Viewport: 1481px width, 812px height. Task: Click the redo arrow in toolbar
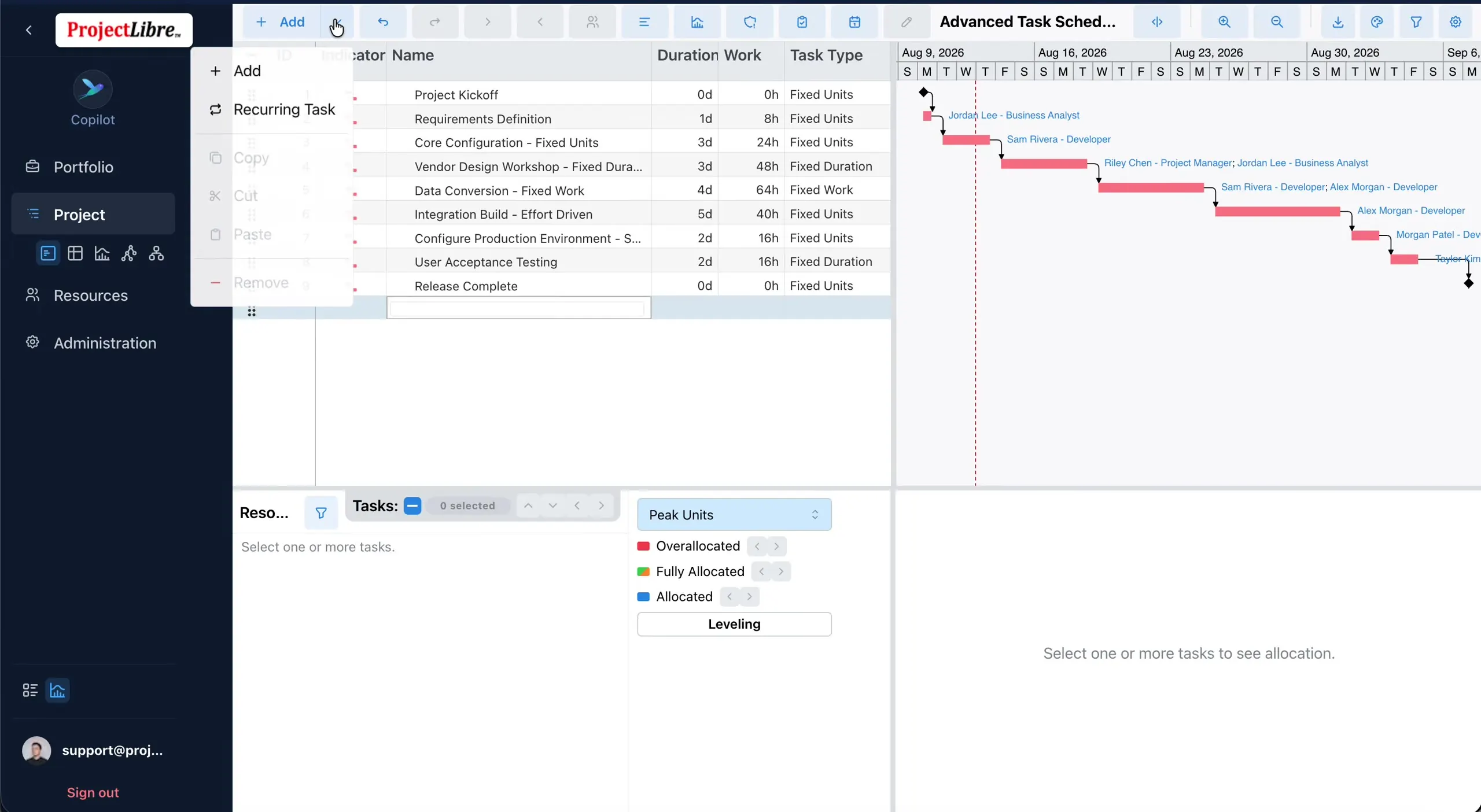(435, 22)
